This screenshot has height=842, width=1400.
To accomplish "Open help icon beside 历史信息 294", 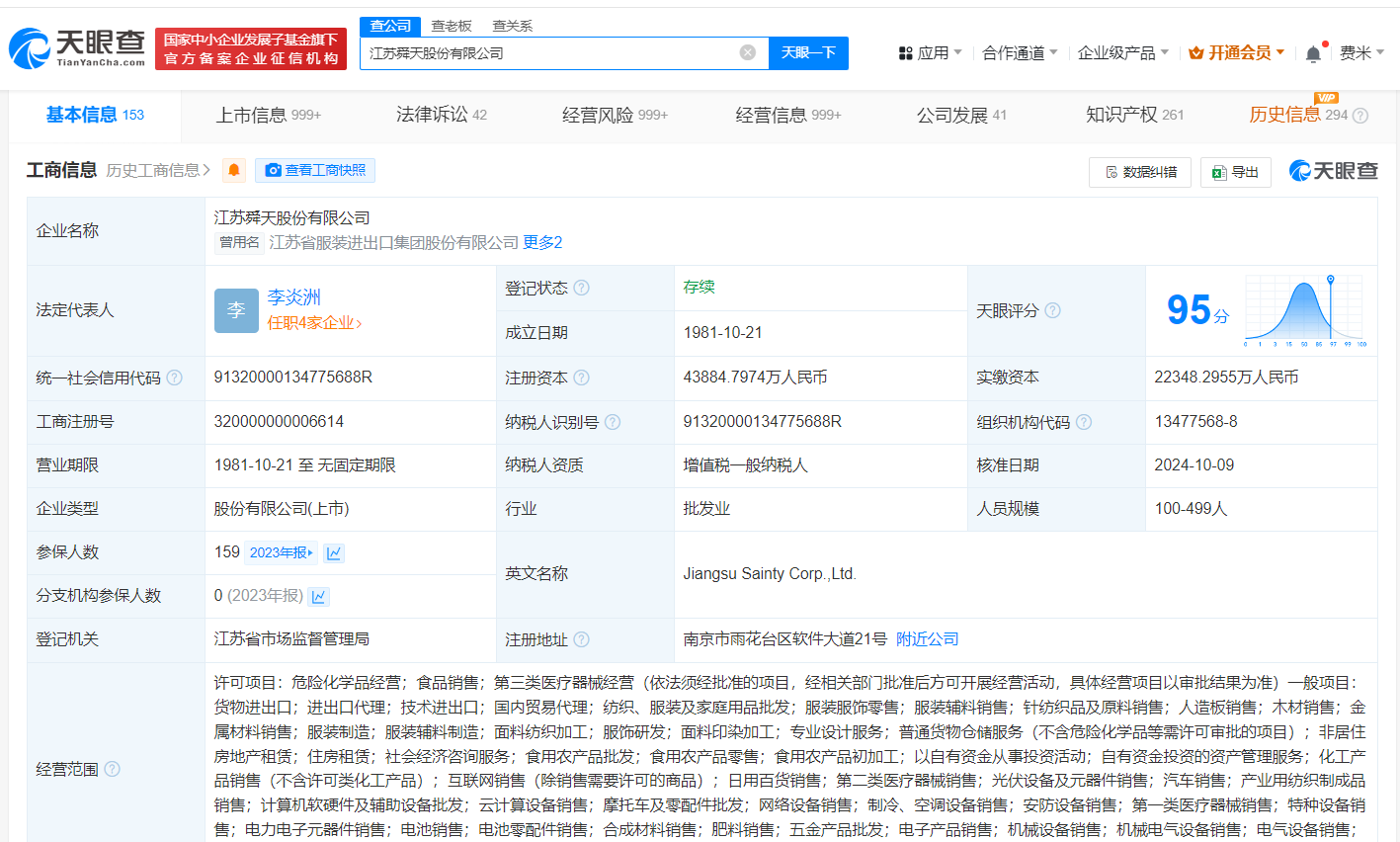I will pyautogui.click(x=1360, y=116).
